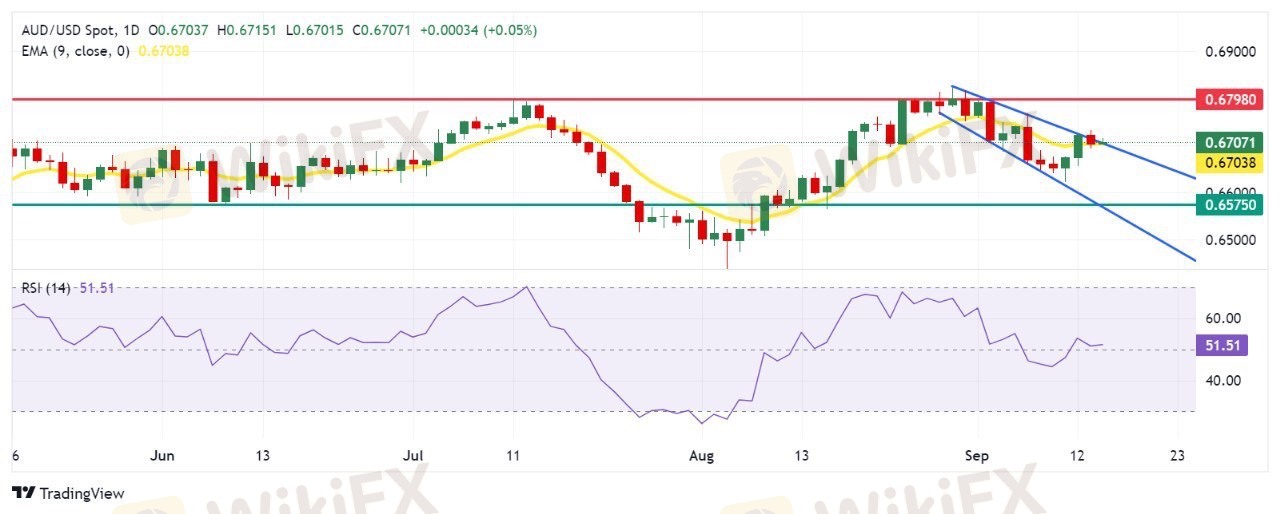Select the RSI (14) indicator legend

[46, 288]
